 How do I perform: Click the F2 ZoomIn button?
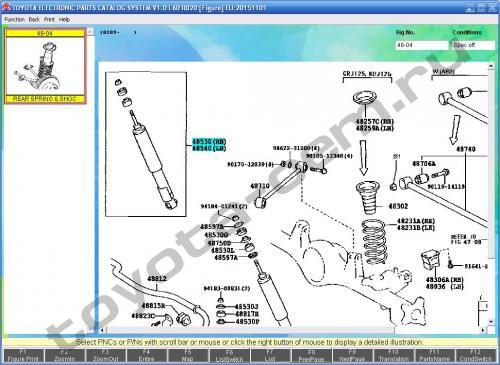pyautogui.click(x=64, y=356)
